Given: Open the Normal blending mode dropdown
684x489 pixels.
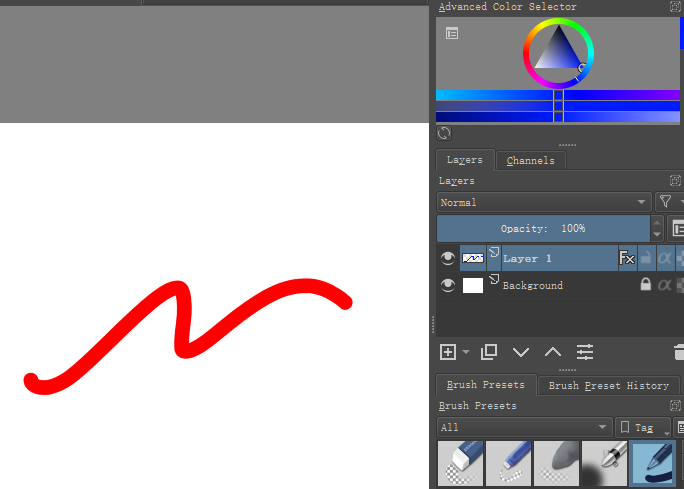Looking at the screenshot, I should click(544, 202).
